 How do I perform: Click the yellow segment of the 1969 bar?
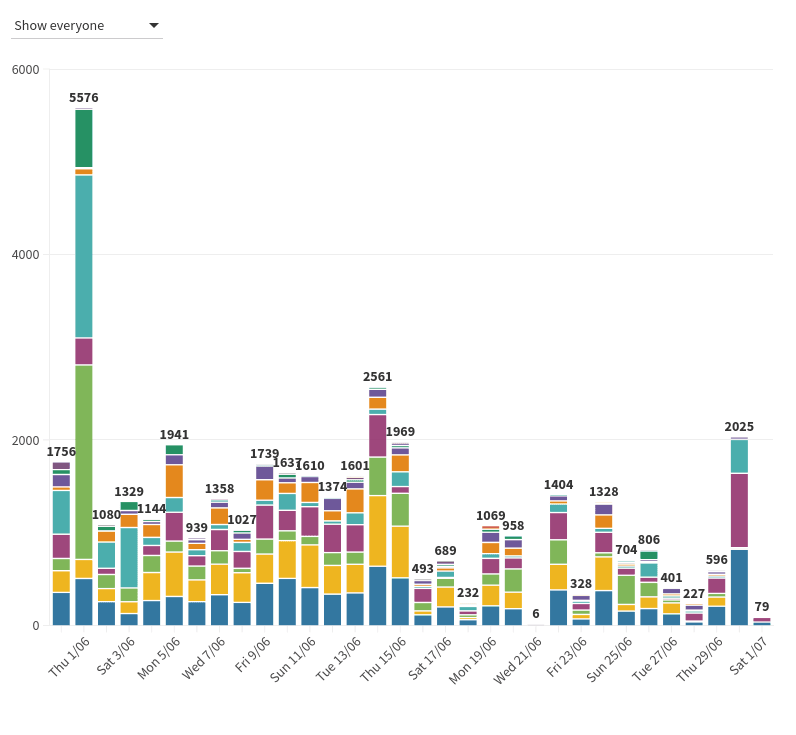pos(400,551)
